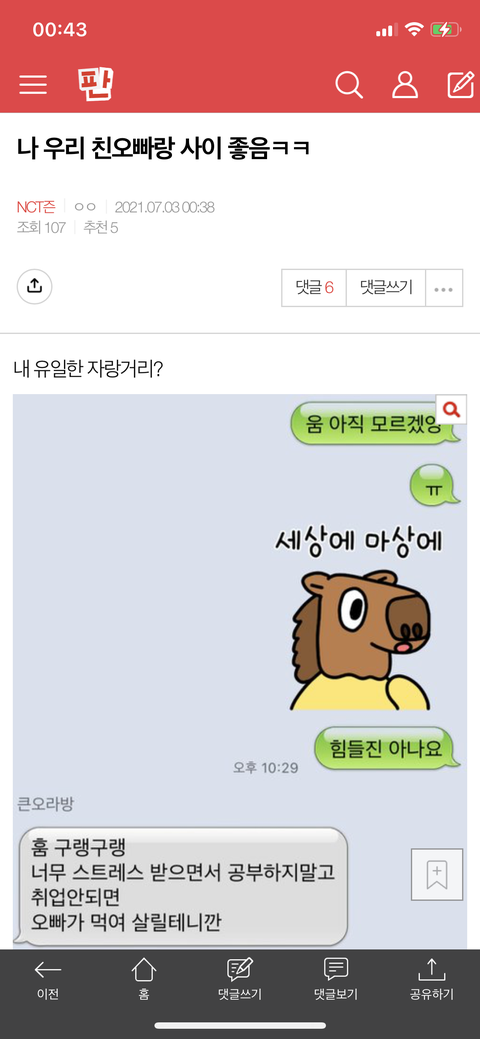
Task: Go back with 이전 tab
Action: [x=48, y=981]
